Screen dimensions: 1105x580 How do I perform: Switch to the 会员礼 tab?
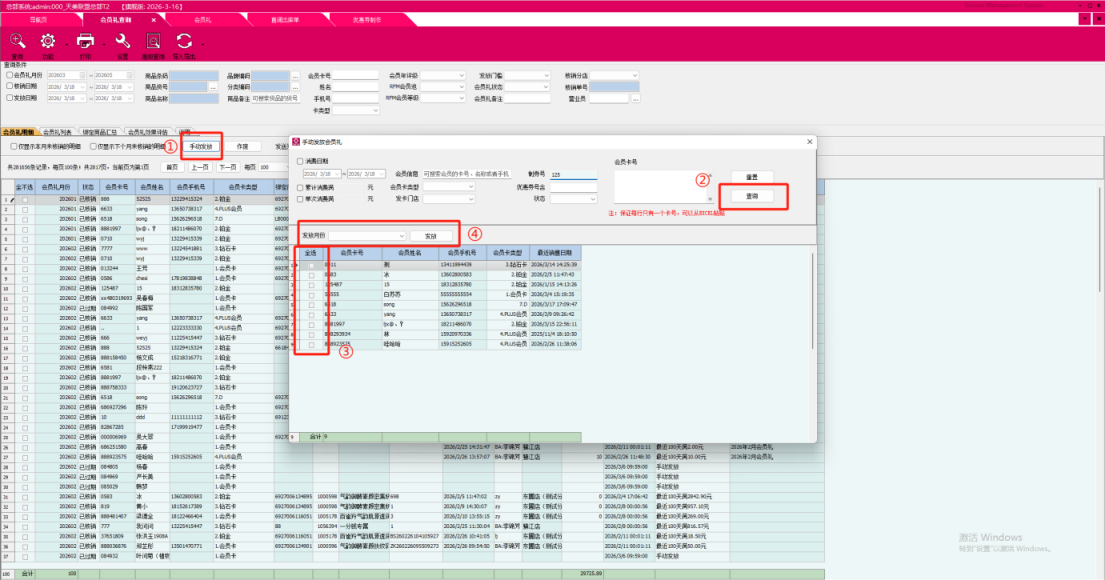(x=203, y=19)
